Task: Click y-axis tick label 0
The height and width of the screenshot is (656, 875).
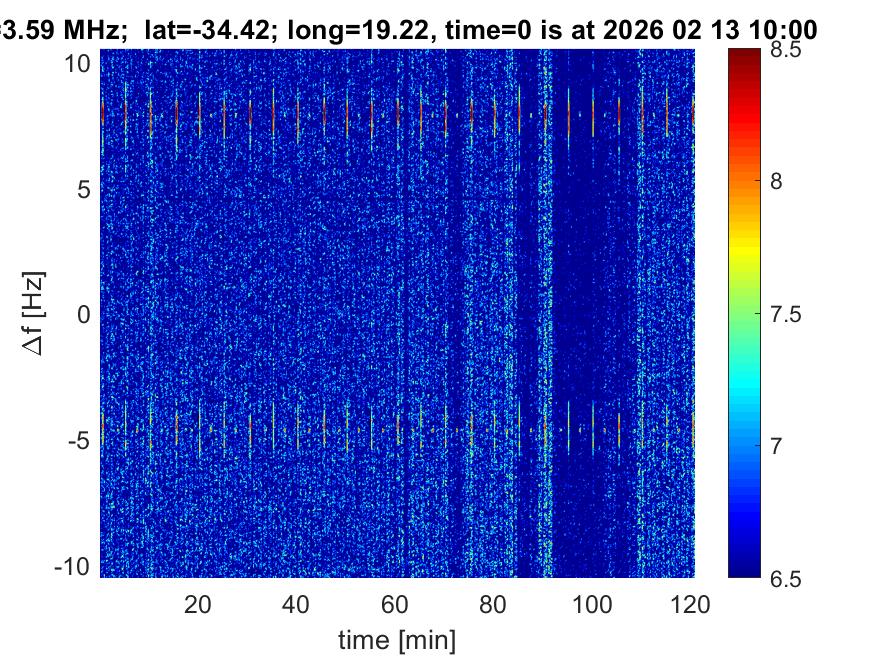Action: tap(86, 315)
